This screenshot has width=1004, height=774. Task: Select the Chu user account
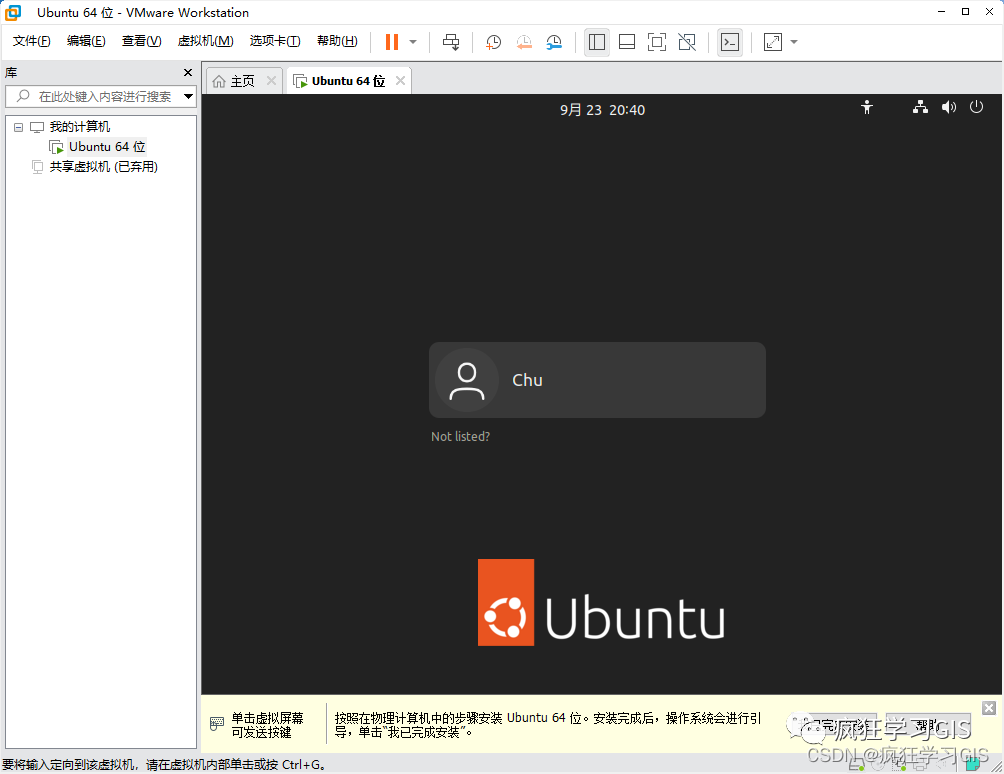(597, 380)
